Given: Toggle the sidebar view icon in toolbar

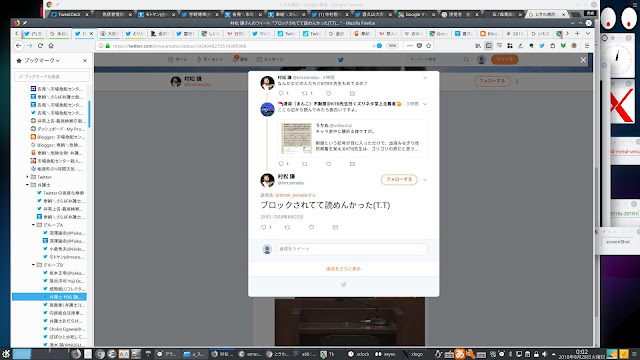Looking at the screenshot, I should pyautogui.click(x=489, y=46).
